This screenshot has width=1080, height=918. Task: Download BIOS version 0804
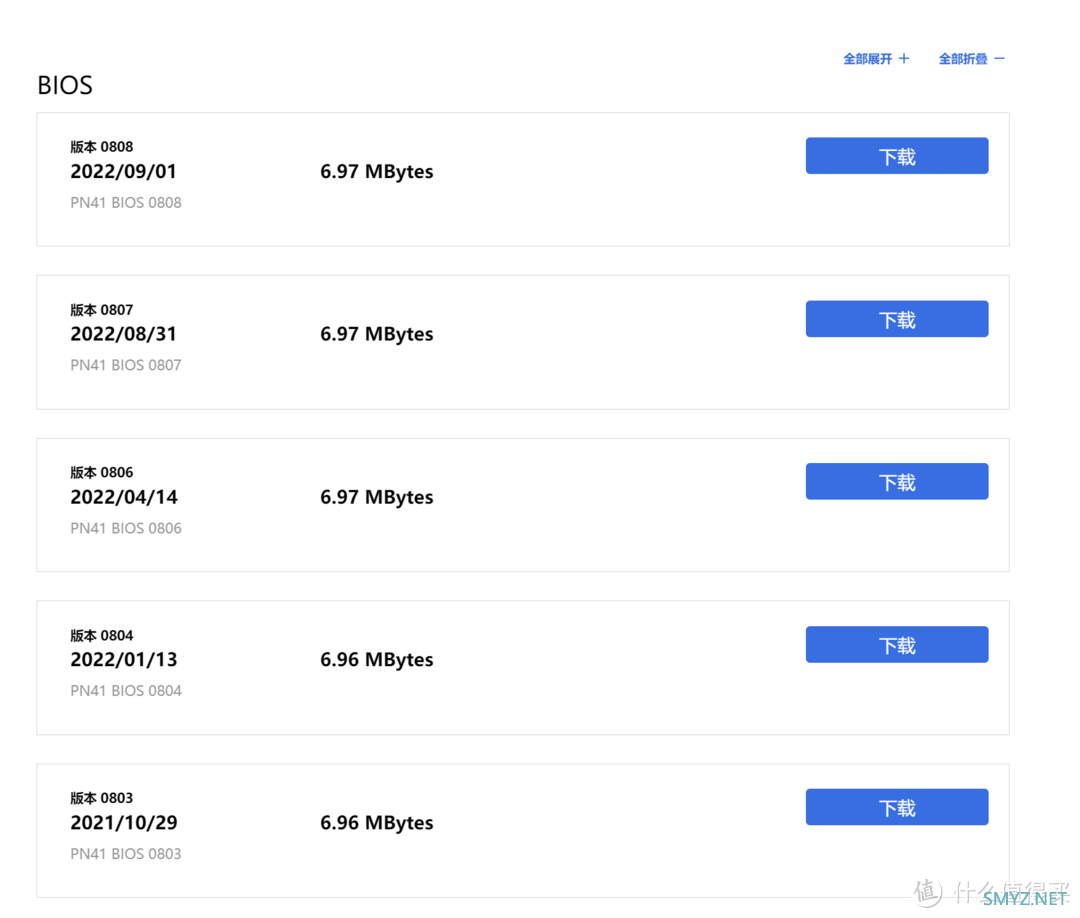click(x=897, y=645)
